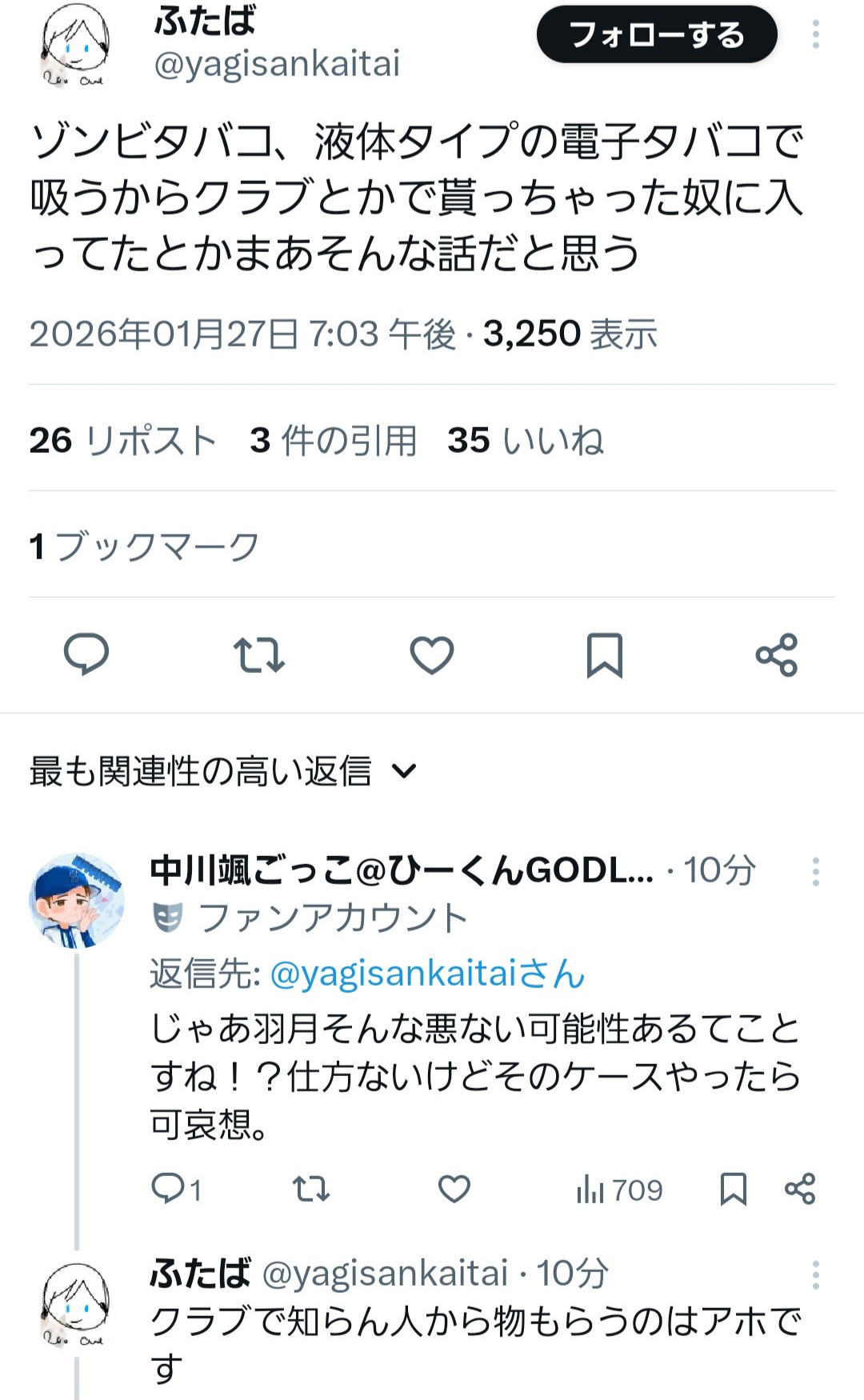Open more options menu beside フォローする
Image resolution: width=864 pixels, height=1400 pixels.
pyautogui.click(x=816, y=34)
